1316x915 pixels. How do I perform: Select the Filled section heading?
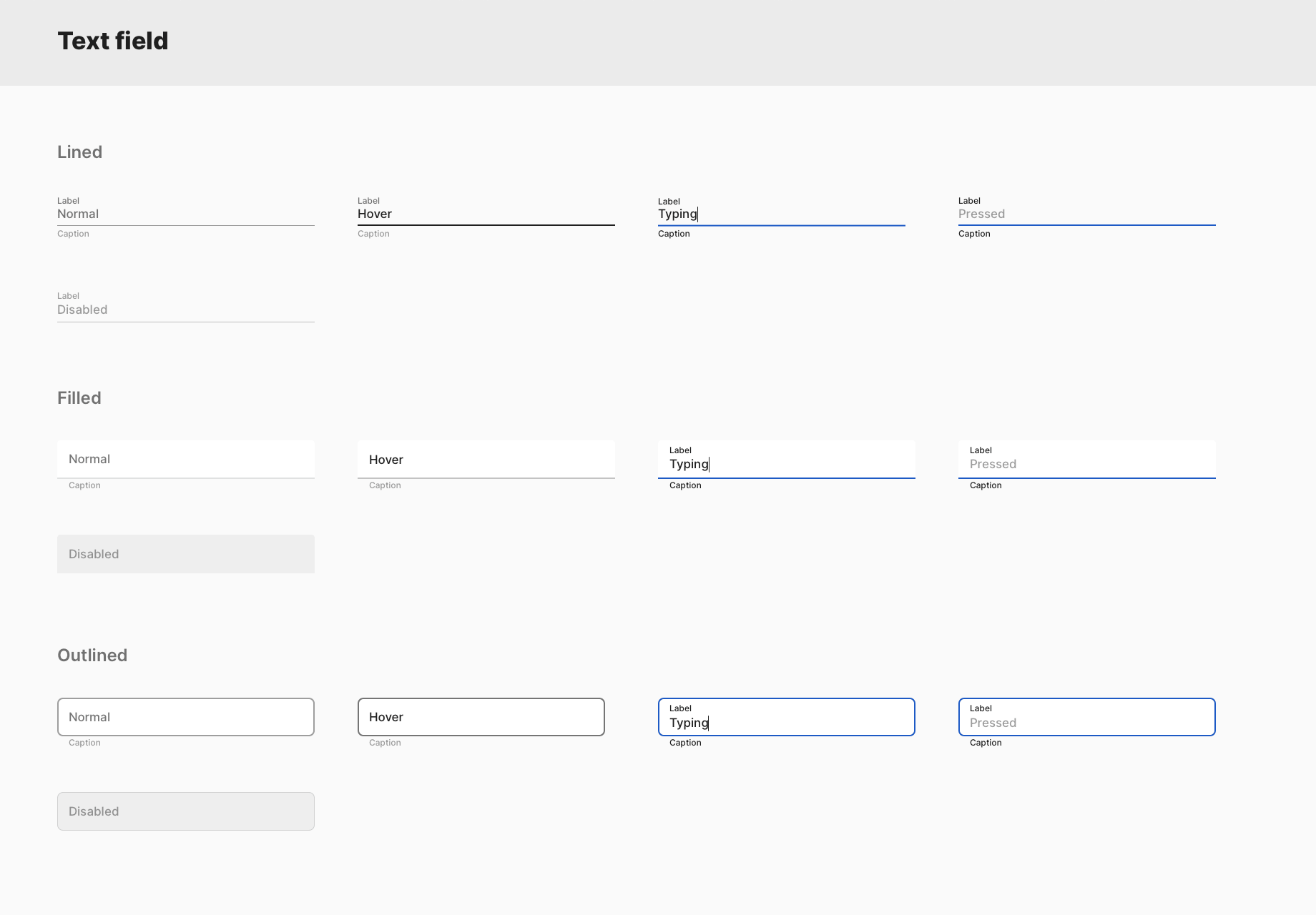tap(79, 397)
